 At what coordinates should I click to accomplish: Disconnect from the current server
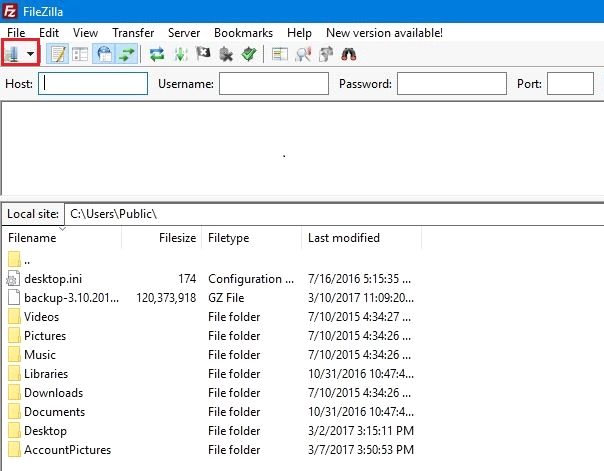[226, 54]
